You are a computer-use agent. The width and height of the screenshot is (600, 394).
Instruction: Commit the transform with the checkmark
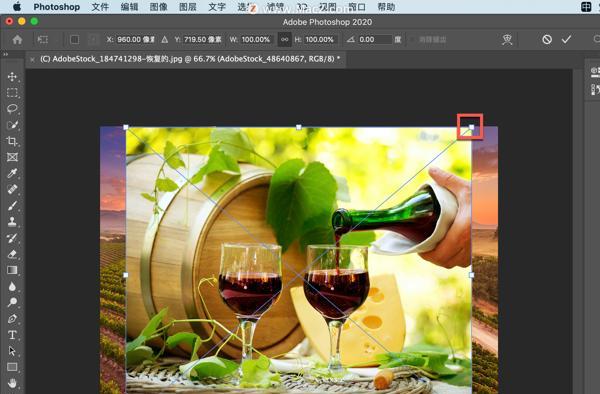click(566, 39)
